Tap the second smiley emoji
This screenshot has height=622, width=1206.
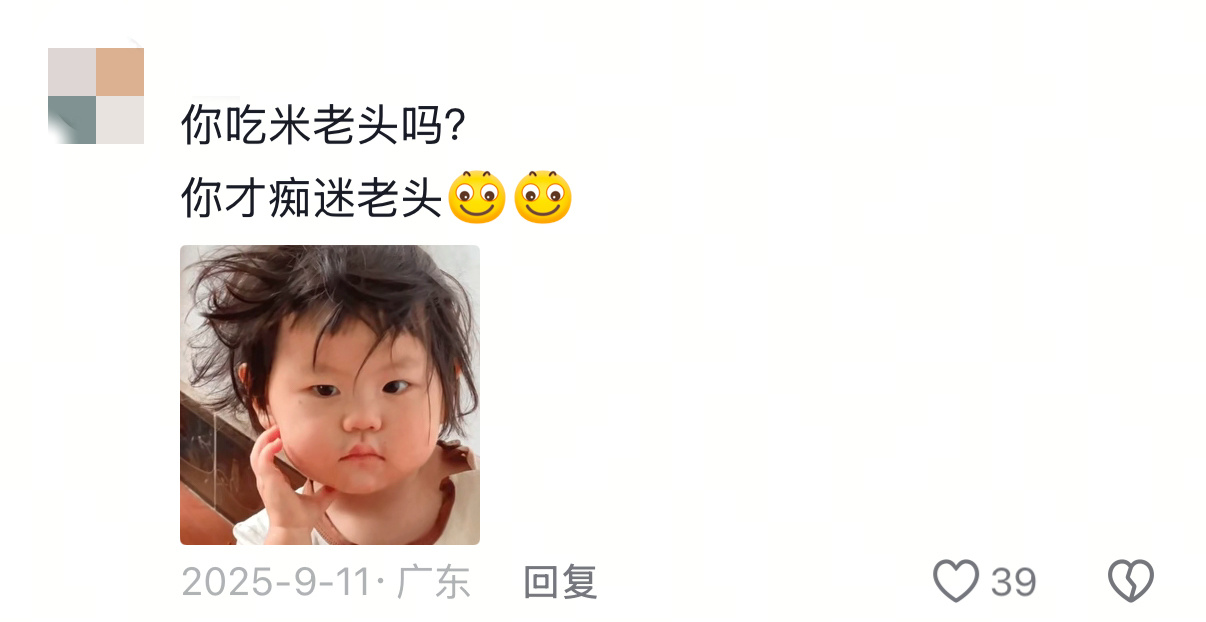point(543,197)
